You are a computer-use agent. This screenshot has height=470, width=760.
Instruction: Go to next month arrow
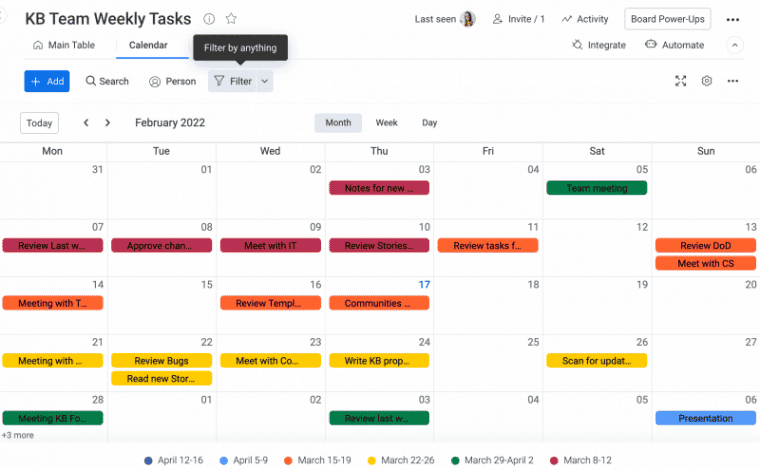coord(112,123)
